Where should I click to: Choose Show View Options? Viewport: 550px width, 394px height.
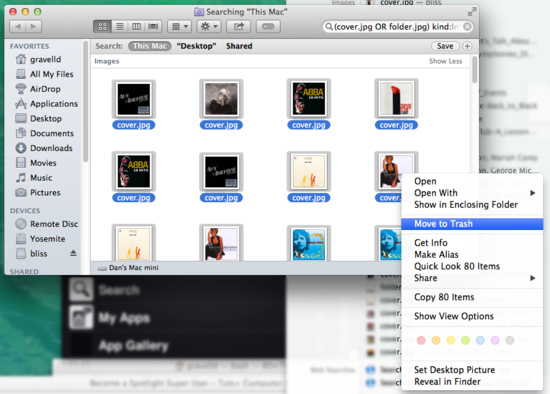[472, 316]
